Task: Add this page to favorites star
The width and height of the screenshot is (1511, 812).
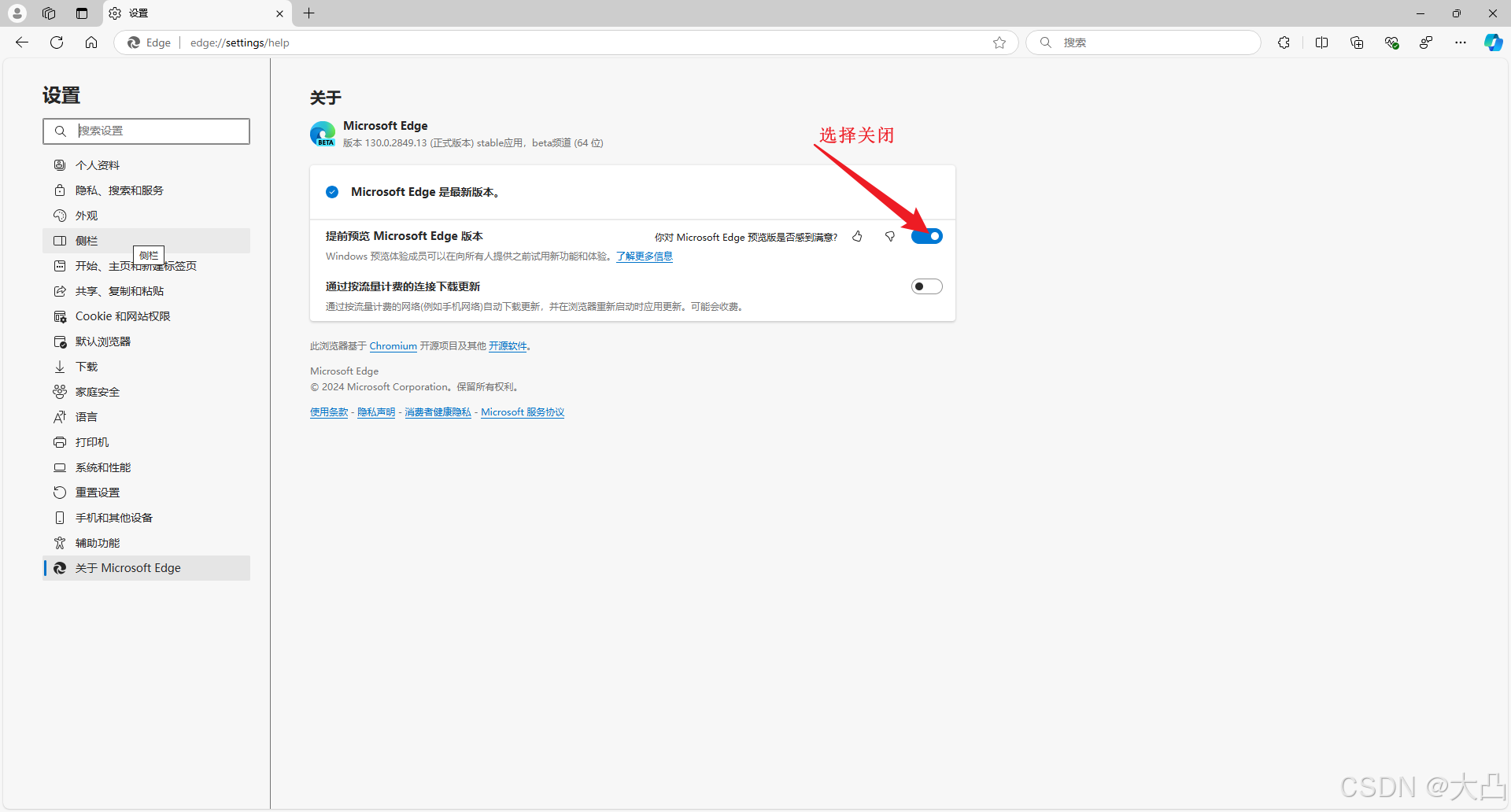Action: (999, 42)
